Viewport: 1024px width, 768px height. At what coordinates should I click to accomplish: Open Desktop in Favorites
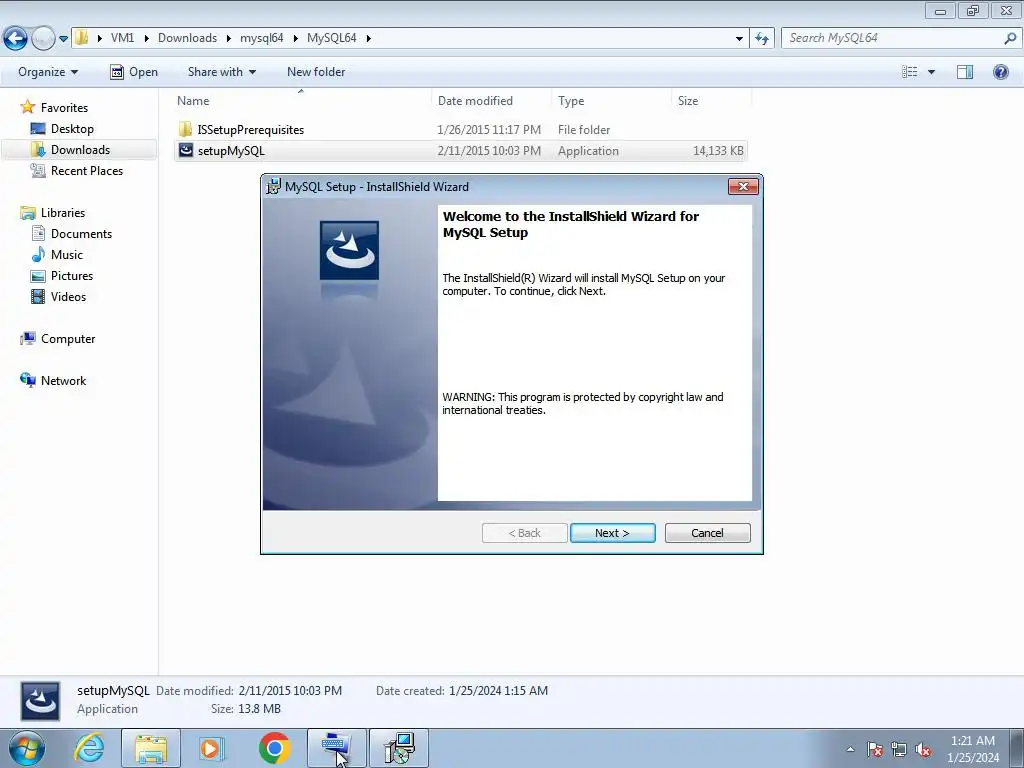coord(72,129)
